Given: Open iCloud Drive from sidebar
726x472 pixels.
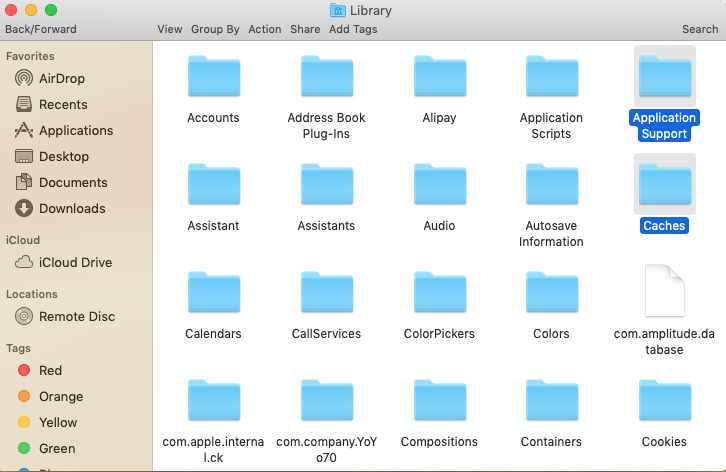Looking at the screenshot, I should point(75,262).
